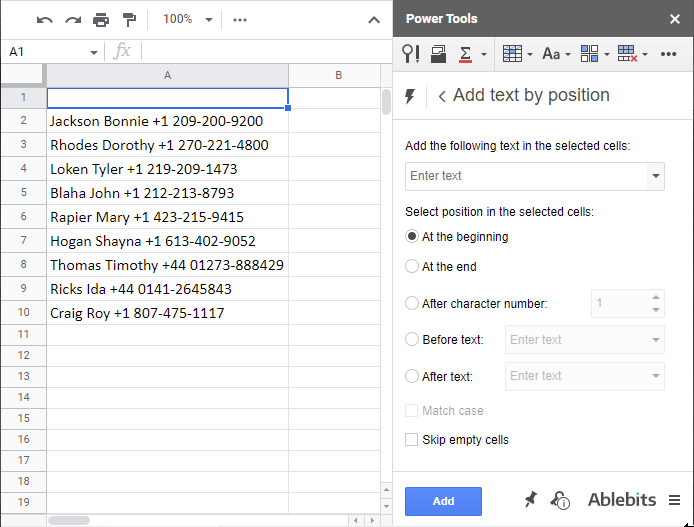Open the toolbar more options ellipsis
The image size is (694, 527).
pyautogui.click(x=240, y=20)
